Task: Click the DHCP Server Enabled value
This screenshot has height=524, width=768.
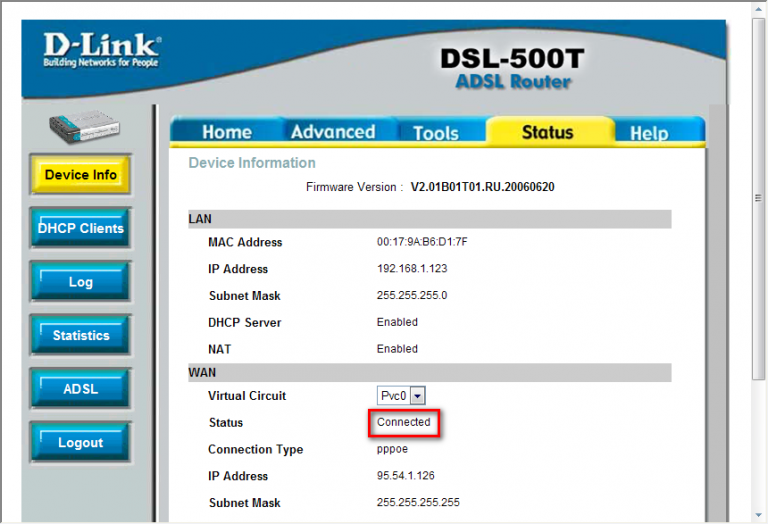Action: pyautogui.click(x=397, y=322)
